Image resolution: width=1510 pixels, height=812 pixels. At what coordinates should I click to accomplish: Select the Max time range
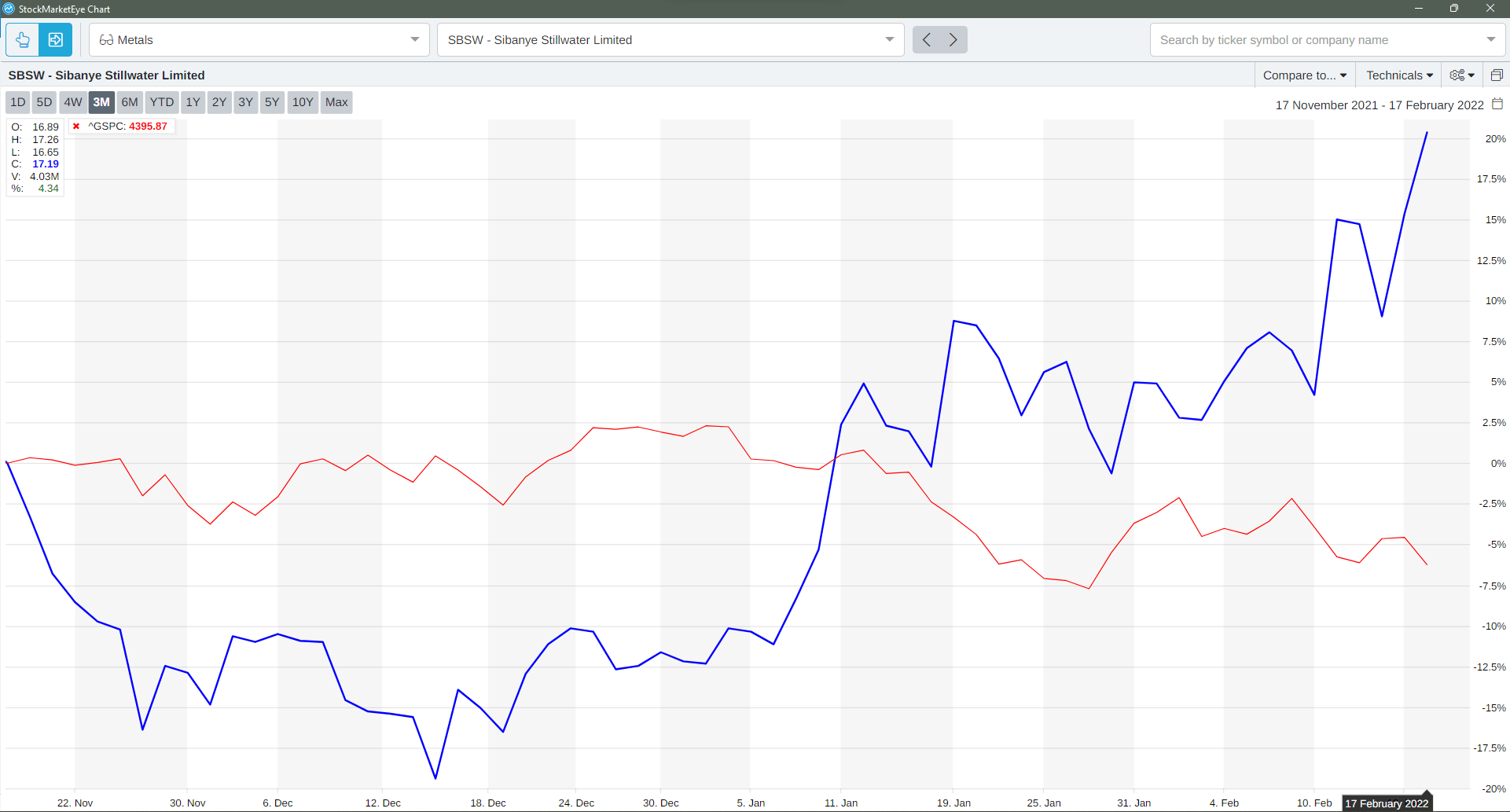coord(336,102)
